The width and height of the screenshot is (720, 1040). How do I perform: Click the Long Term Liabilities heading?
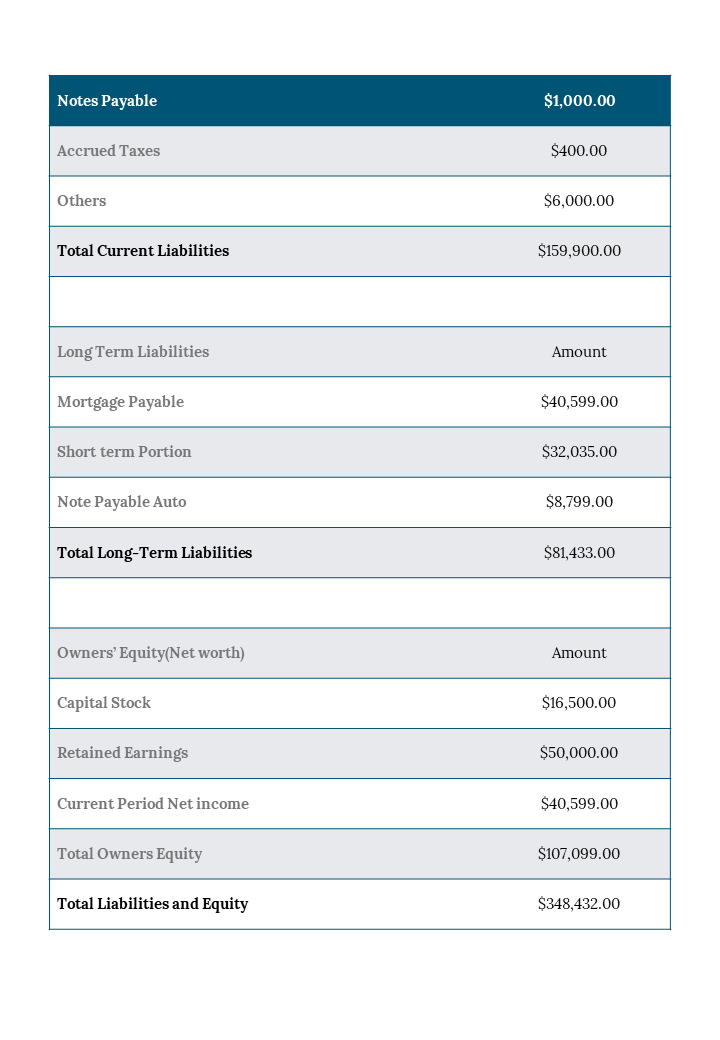[133, 352]
